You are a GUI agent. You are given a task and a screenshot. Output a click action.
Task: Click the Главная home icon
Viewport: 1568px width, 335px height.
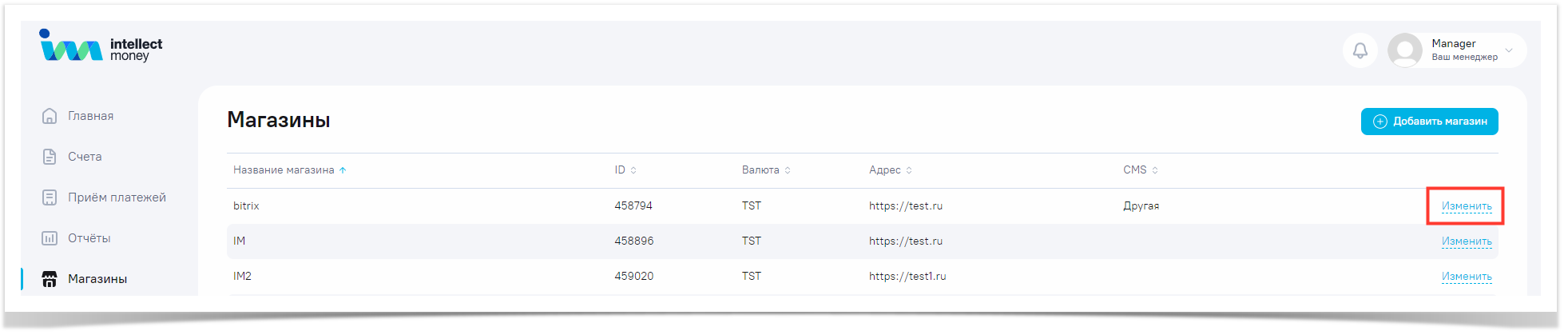click(x=50, y=116)
